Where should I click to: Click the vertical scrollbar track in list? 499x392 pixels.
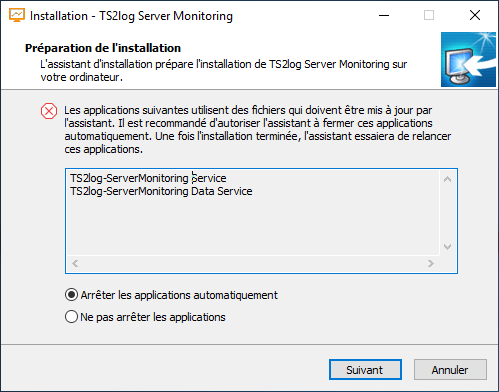coord(448,213)
